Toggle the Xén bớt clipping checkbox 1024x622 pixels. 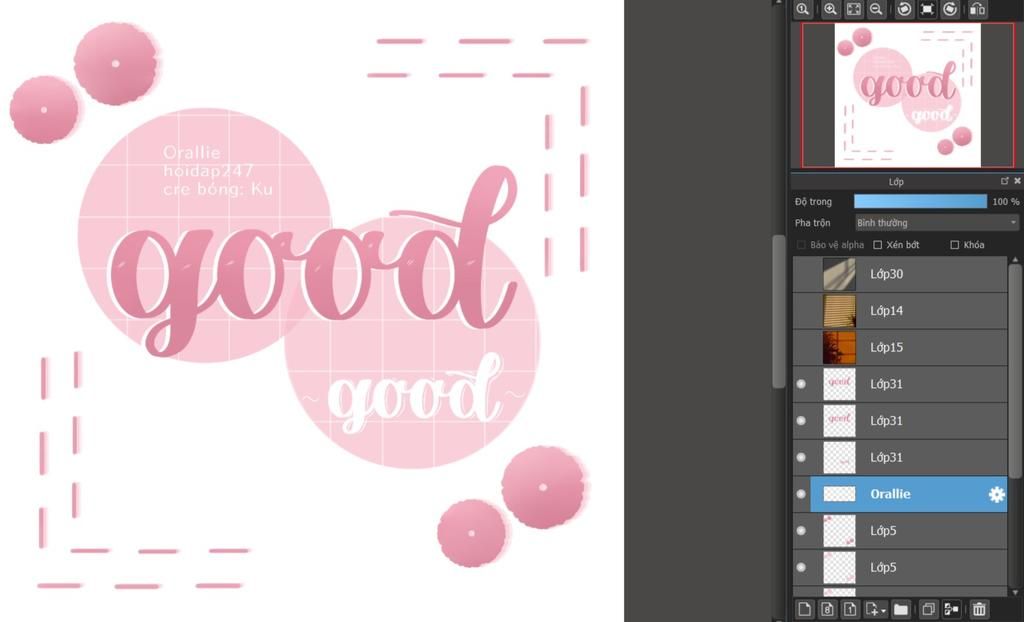coord(878,245)
